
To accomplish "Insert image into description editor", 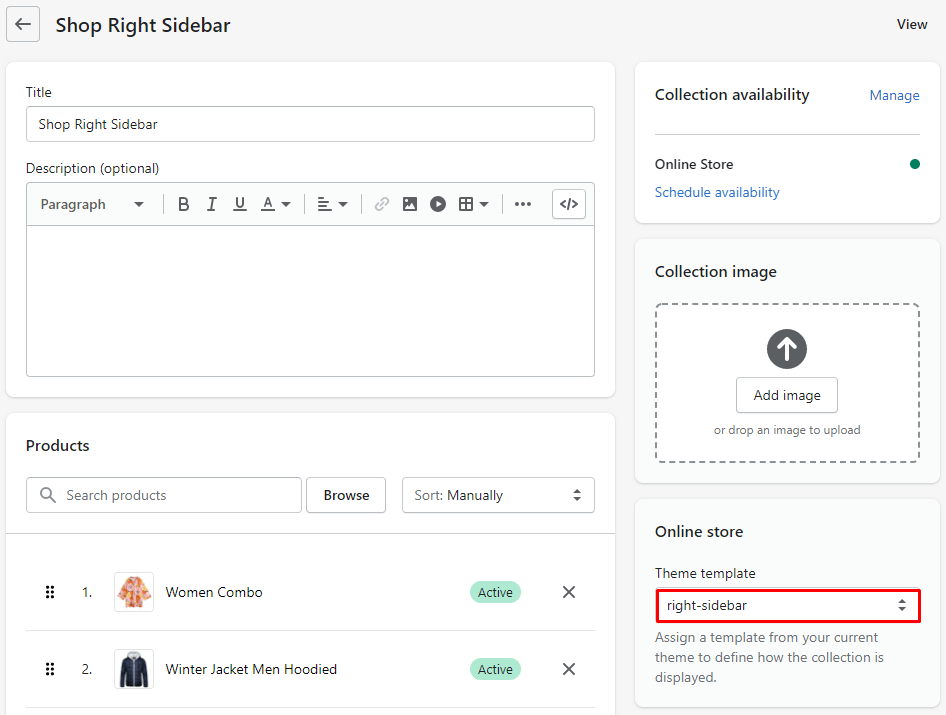I will coord(410,204).
